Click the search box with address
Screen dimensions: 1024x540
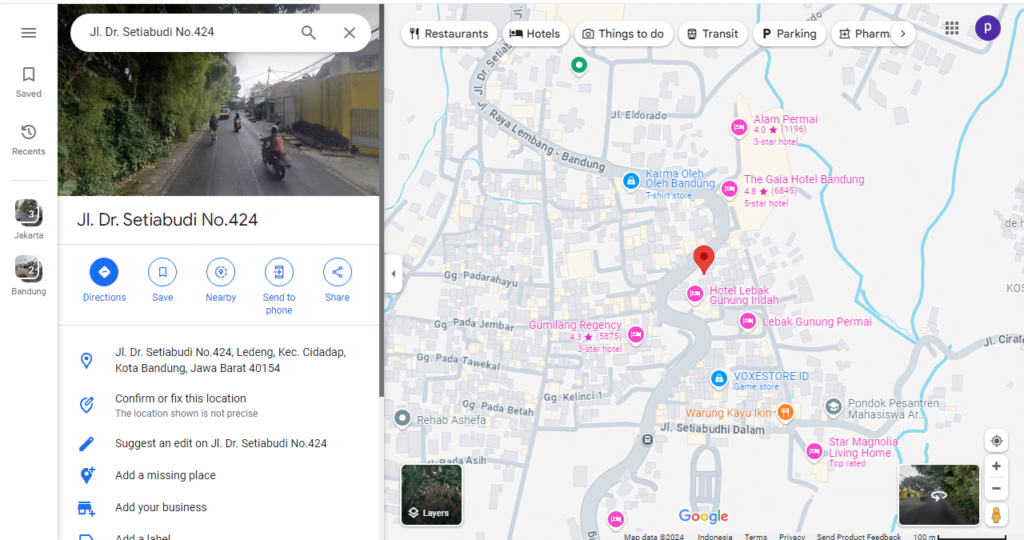pyautogui.click(x=190, y=32)
